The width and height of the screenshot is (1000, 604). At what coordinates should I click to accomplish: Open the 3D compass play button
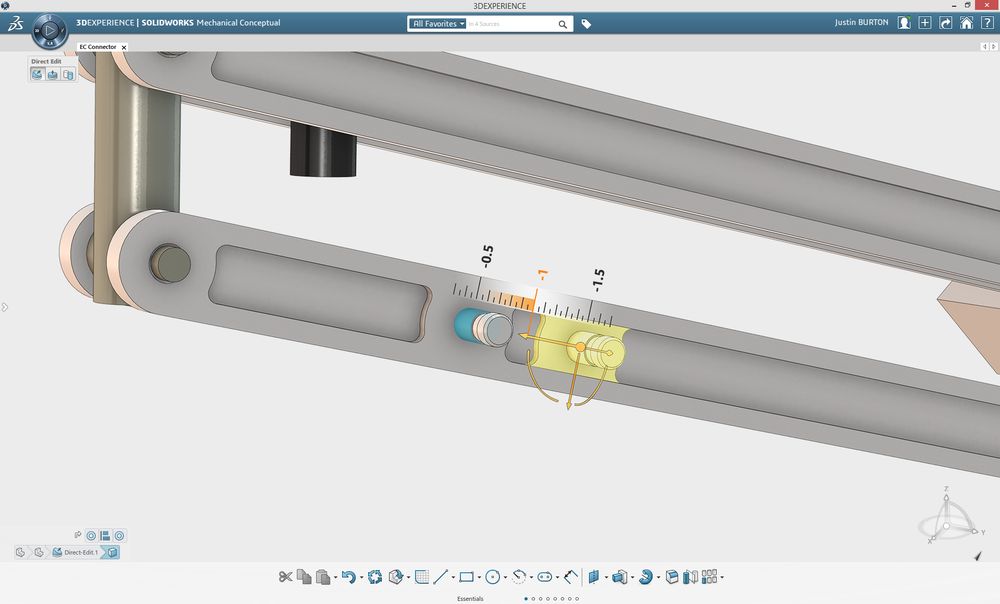(x=50, y=31)
